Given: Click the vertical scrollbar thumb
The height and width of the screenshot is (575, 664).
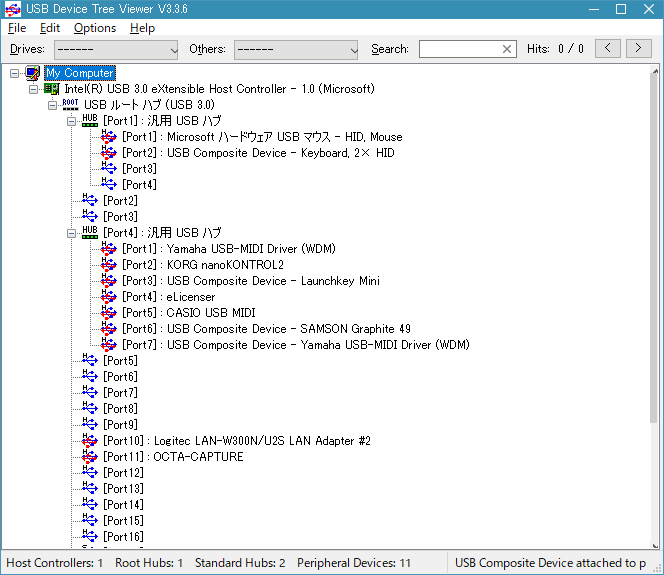Looking at the screenshot, I should 655,249.
